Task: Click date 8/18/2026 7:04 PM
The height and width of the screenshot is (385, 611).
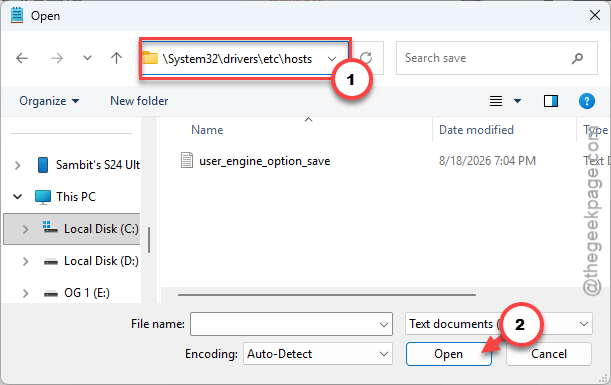Action: point(487,161)
